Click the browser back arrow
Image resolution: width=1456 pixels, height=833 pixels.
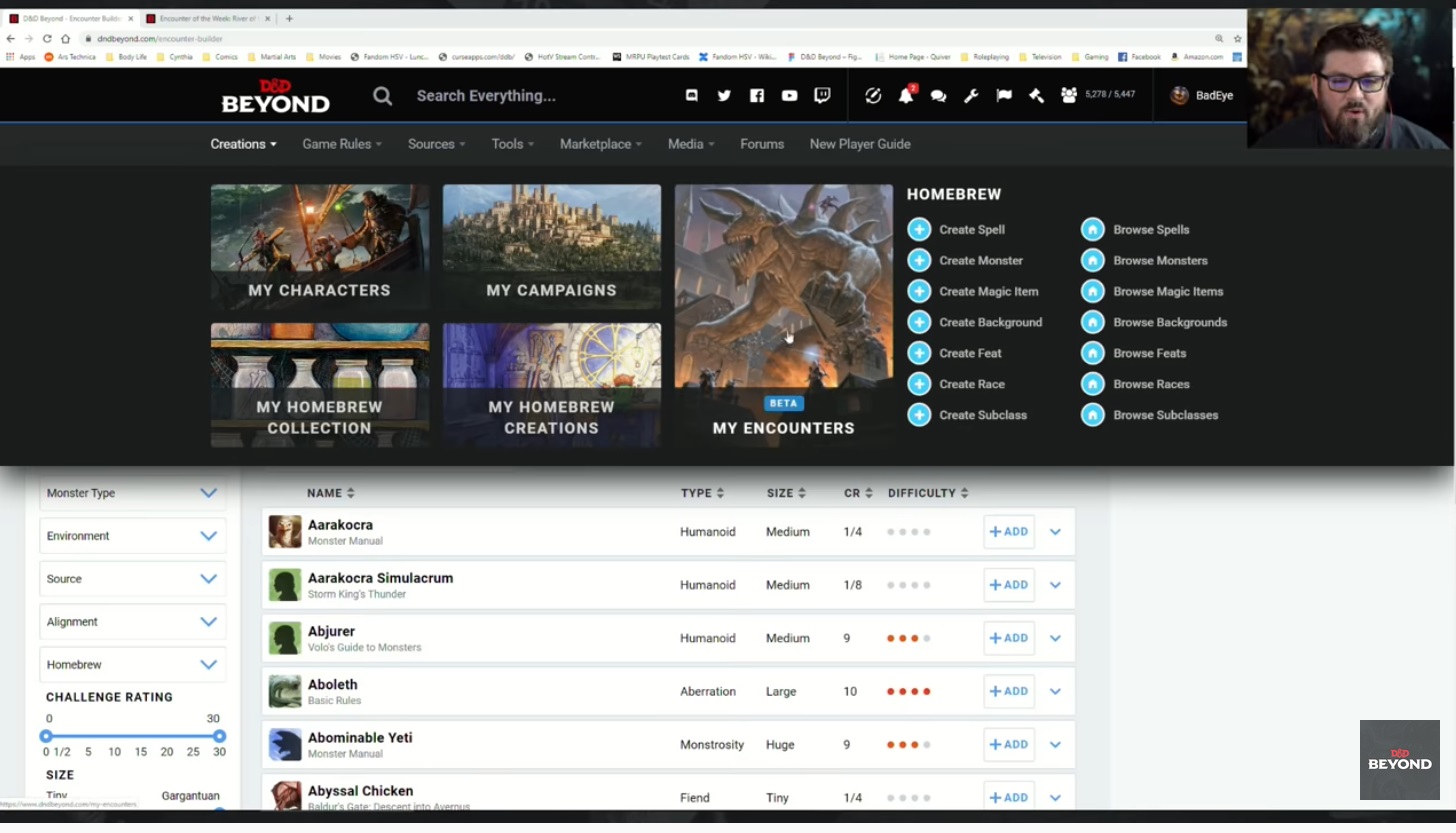pos(11,38)
